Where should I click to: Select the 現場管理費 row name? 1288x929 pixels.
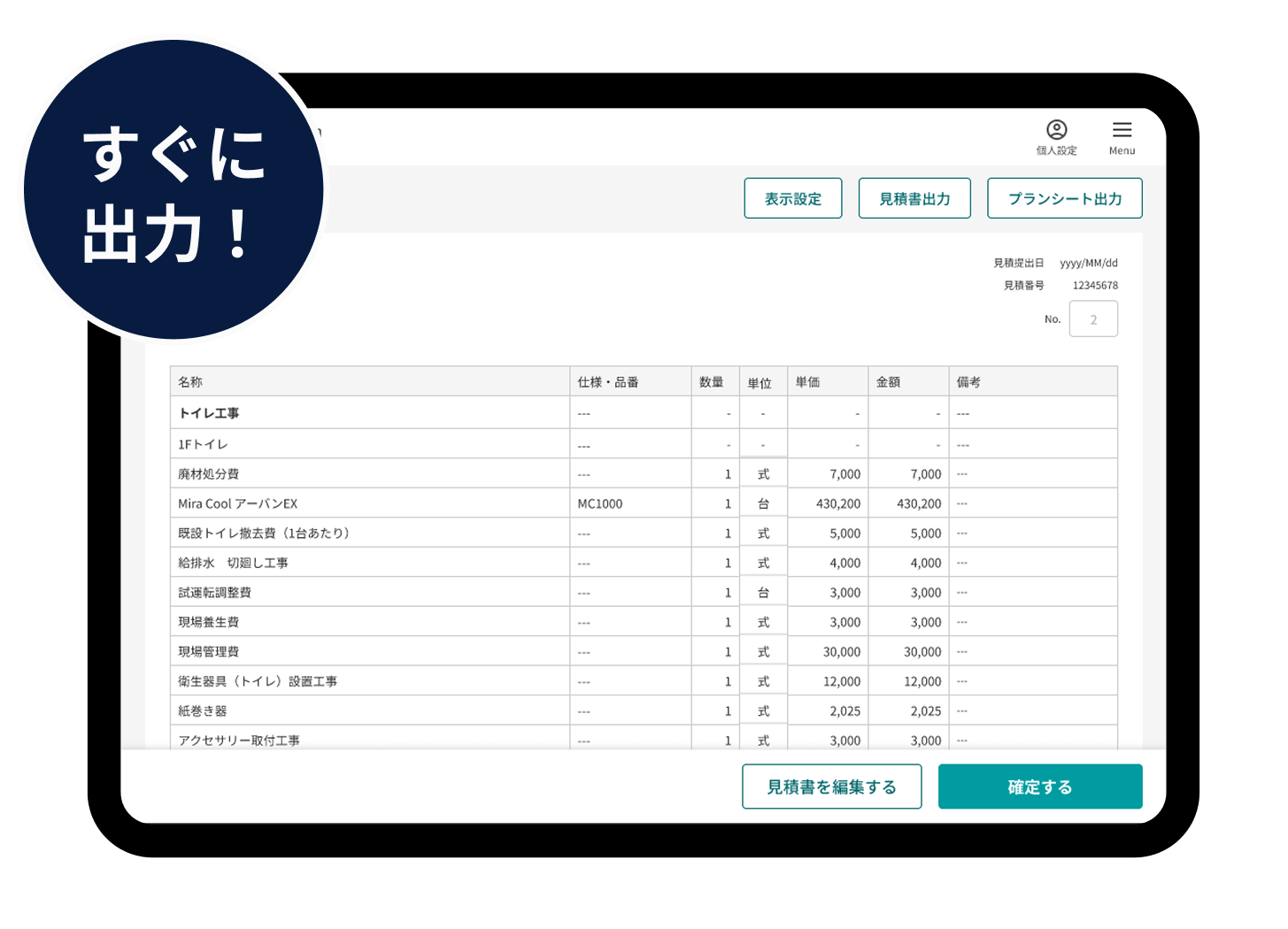209,652
